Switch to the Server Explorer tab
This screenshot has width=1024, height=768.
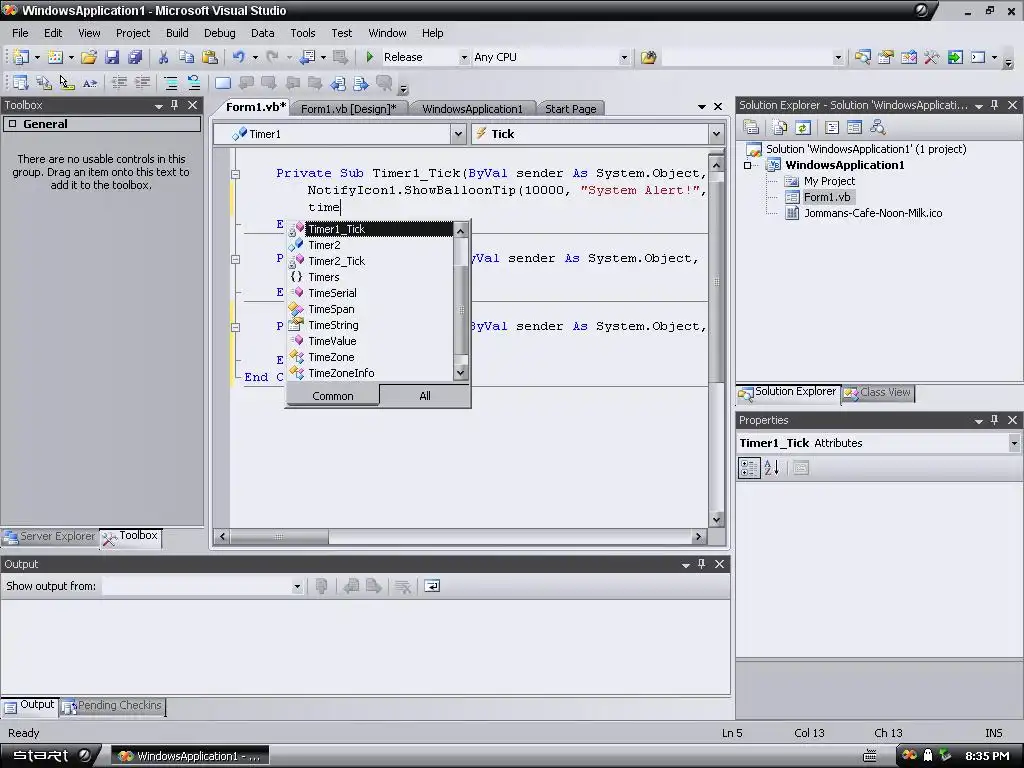pos(50,536)
